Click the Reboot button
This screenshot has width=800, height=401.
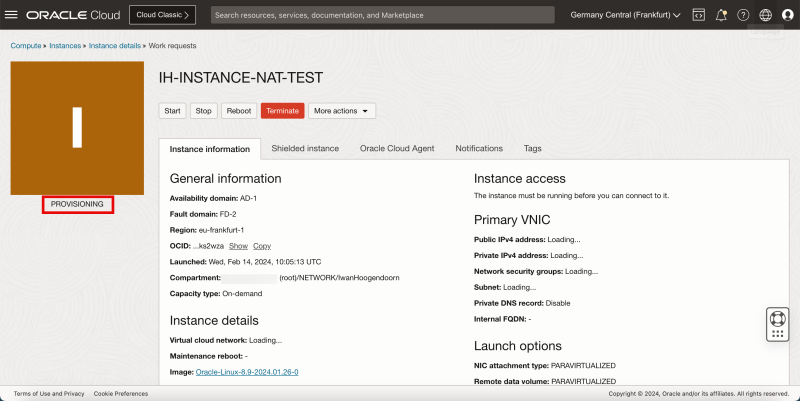(x=239, y=111)
